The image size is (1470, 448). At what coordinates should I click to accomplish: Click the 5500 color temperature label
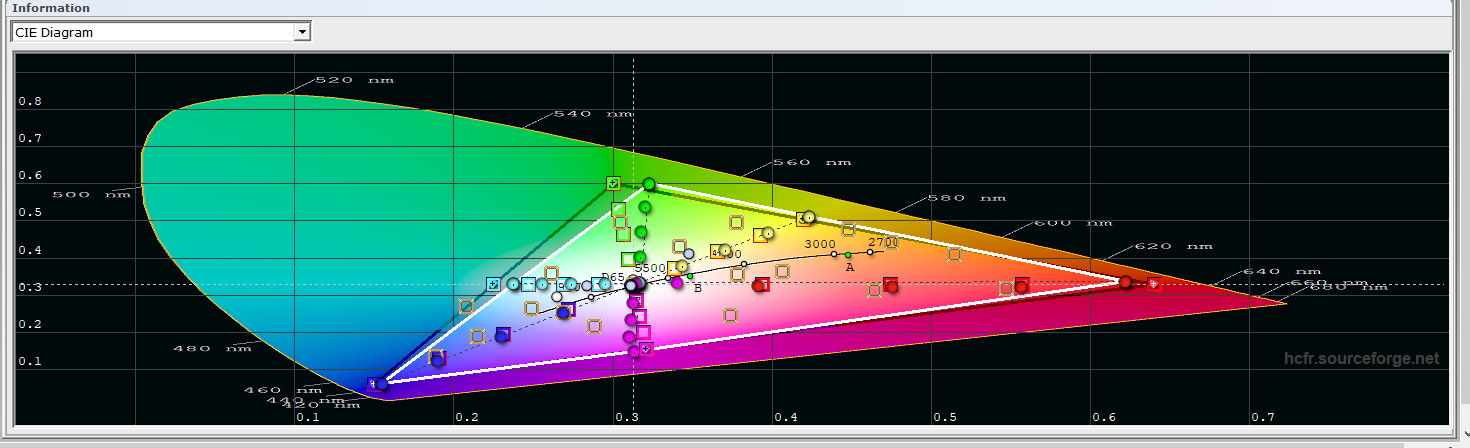point(650,268)
